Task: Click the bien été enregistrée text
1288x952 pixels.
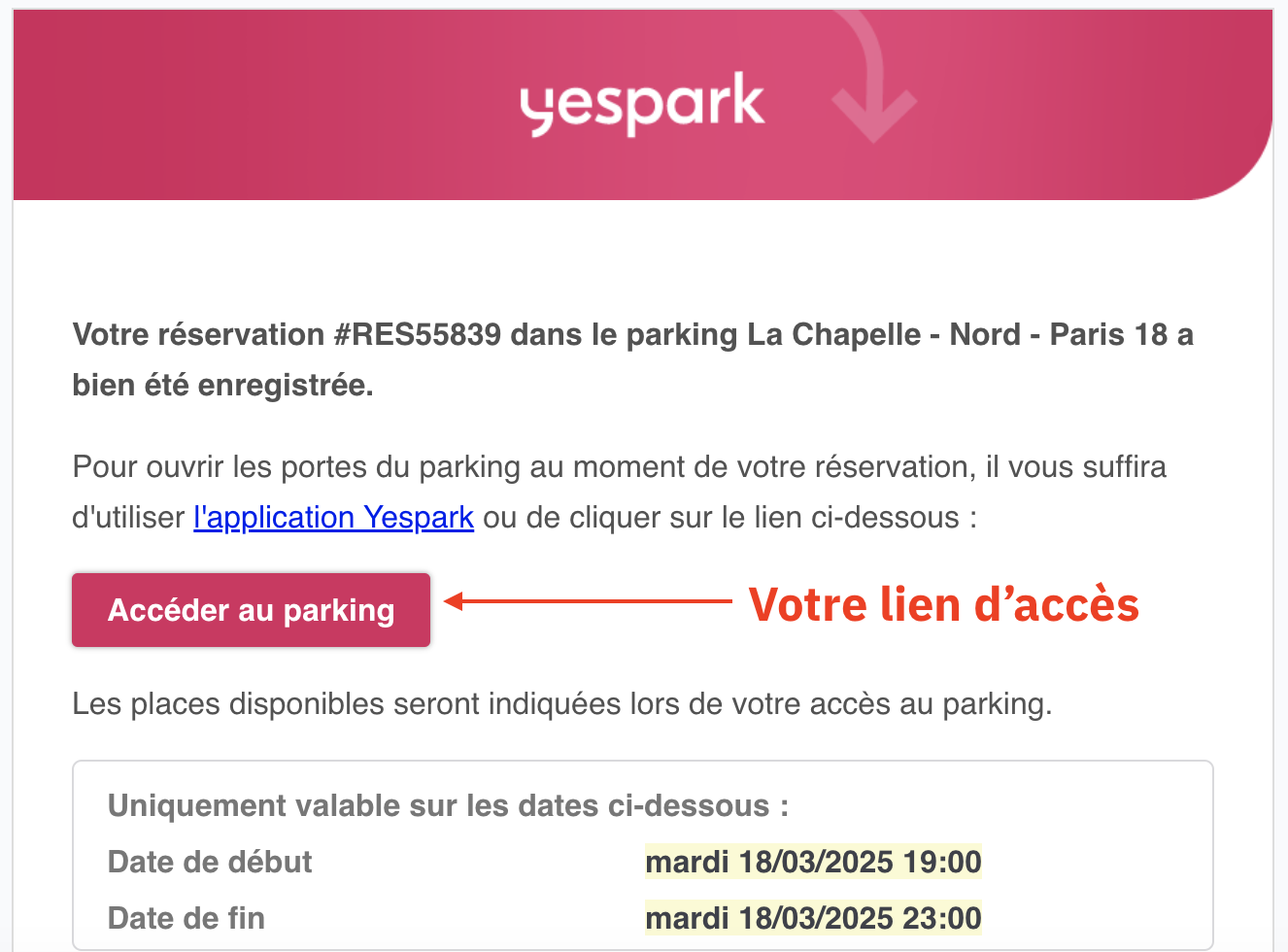Action: [x=222, y=386]
